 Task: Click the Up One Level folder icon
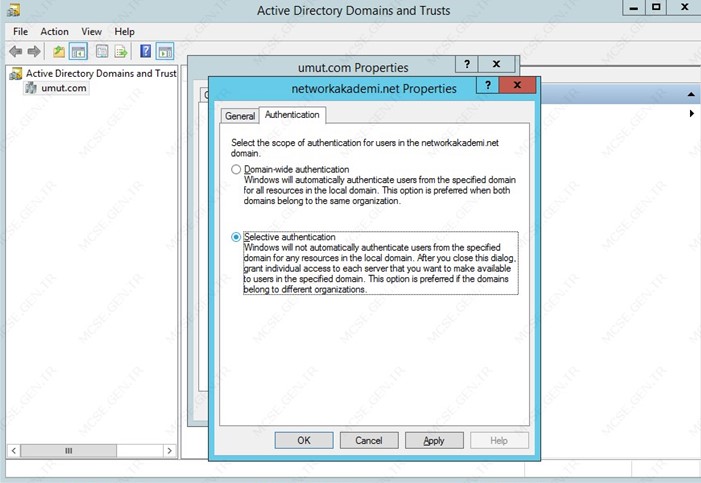(x=59, y=52)
